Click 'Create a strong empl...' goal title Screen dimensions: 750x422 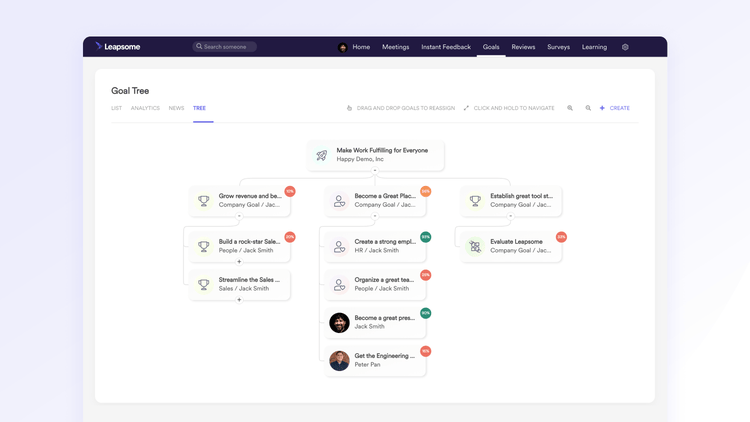pyautogui.click(x=385, y=242)
